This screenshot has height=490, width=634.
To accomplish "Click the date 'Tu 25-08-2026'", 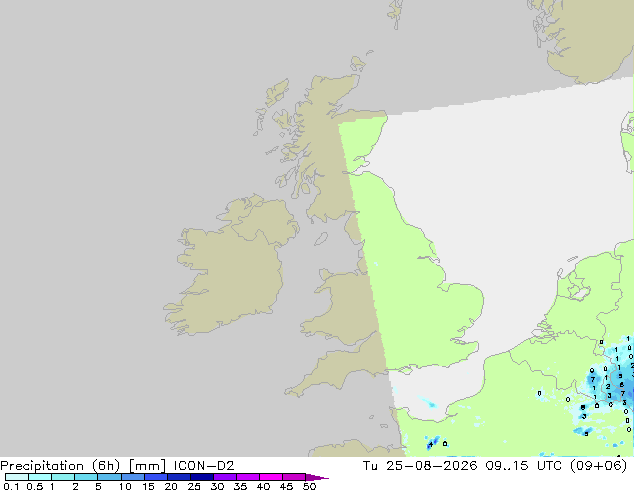I will 420,466.
